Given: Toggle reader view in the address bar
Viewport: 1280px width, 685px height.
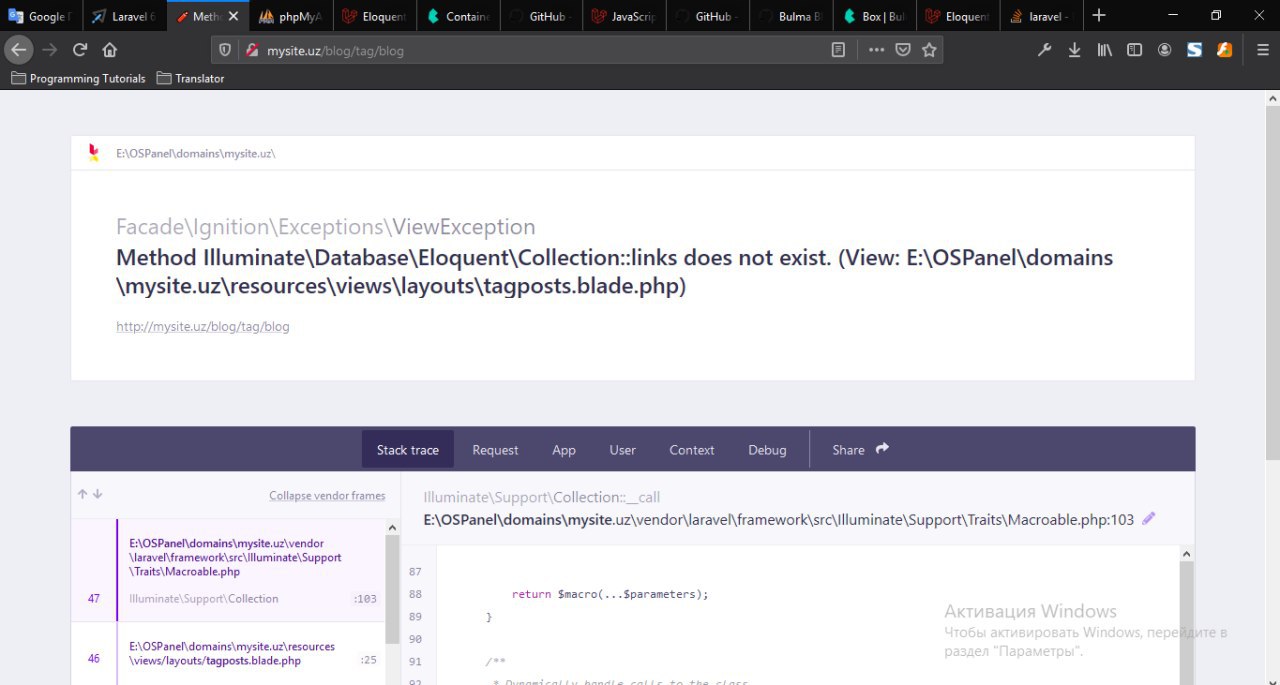Looking at the screenshot, I should click(838, 50).
